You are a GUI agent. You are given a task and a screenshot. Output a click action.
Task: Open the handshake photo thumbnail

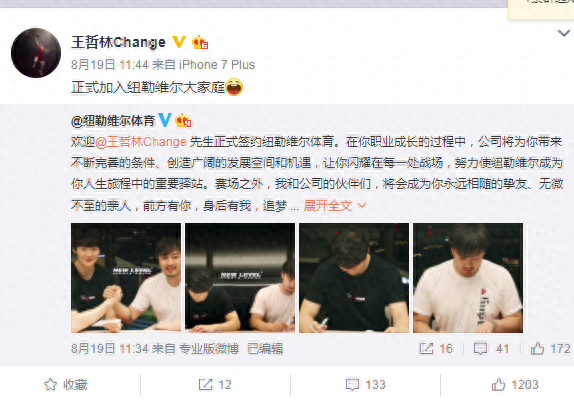(126, 278)
